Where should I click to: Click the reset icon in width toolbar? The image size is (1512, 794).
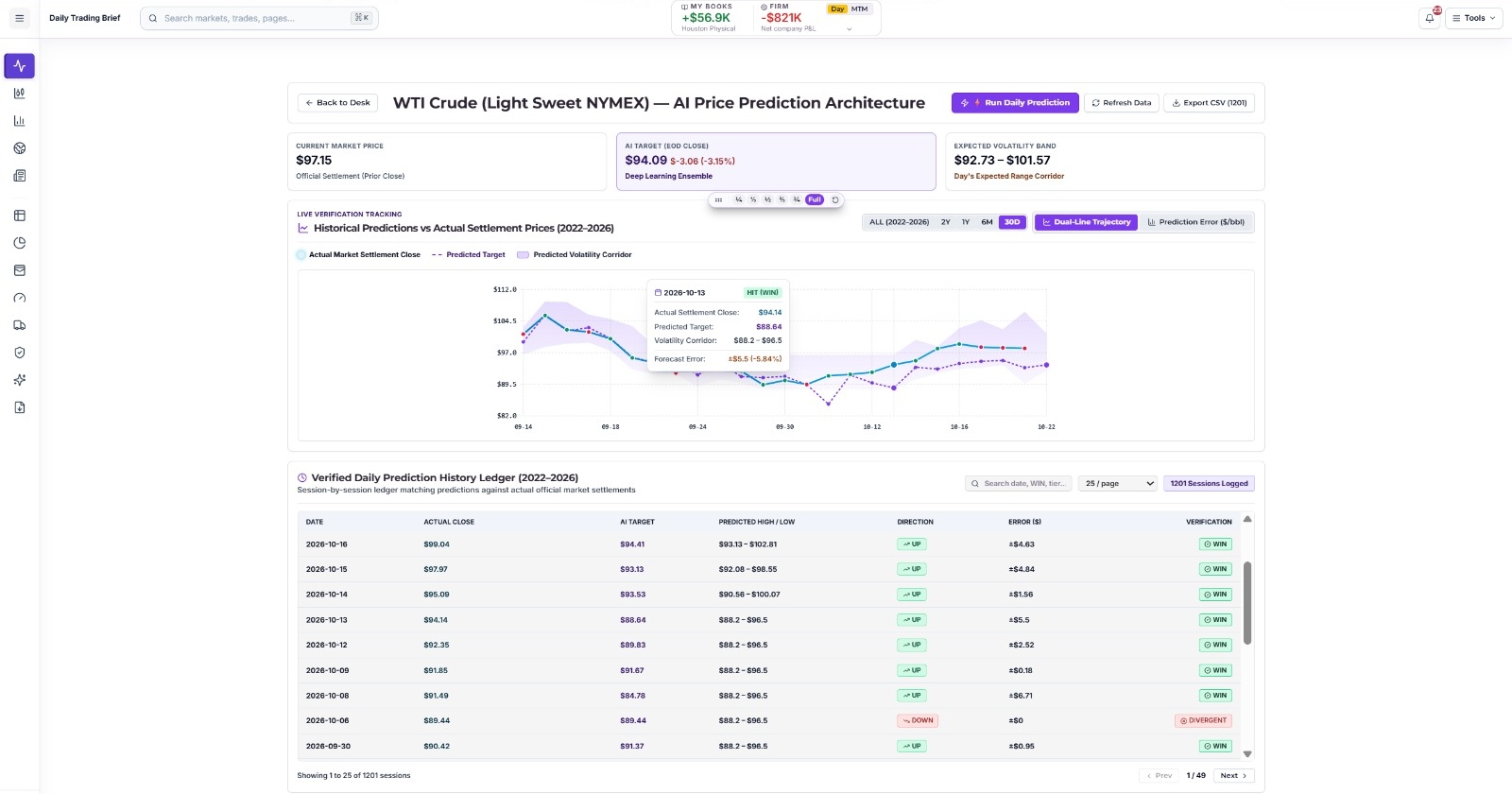[835, 199]
